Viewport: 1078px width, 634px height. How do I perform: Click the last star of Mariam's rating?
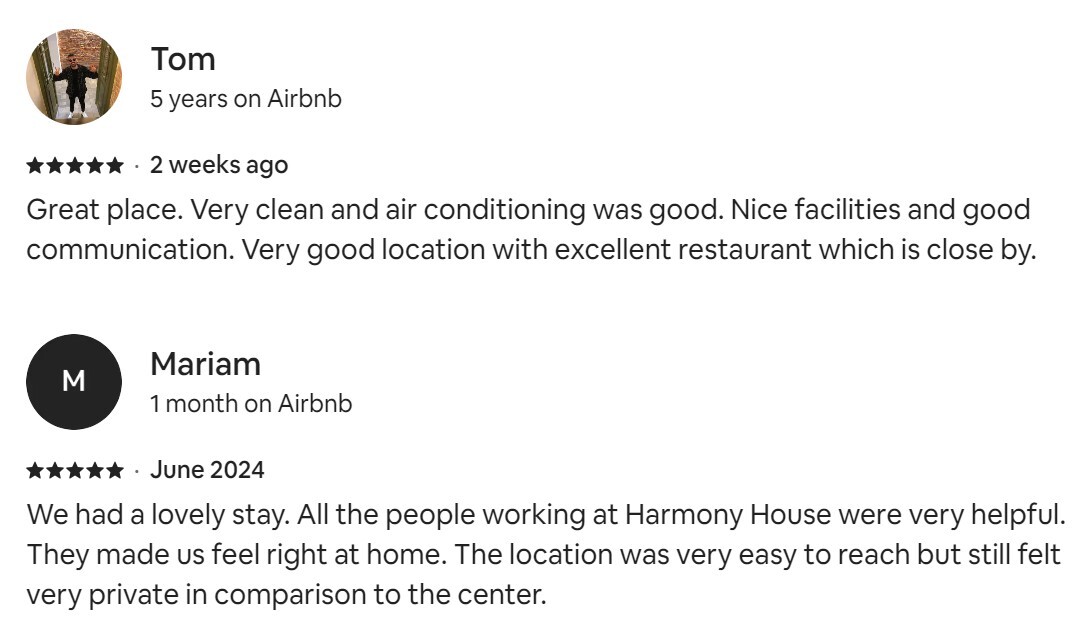point(115,470)
